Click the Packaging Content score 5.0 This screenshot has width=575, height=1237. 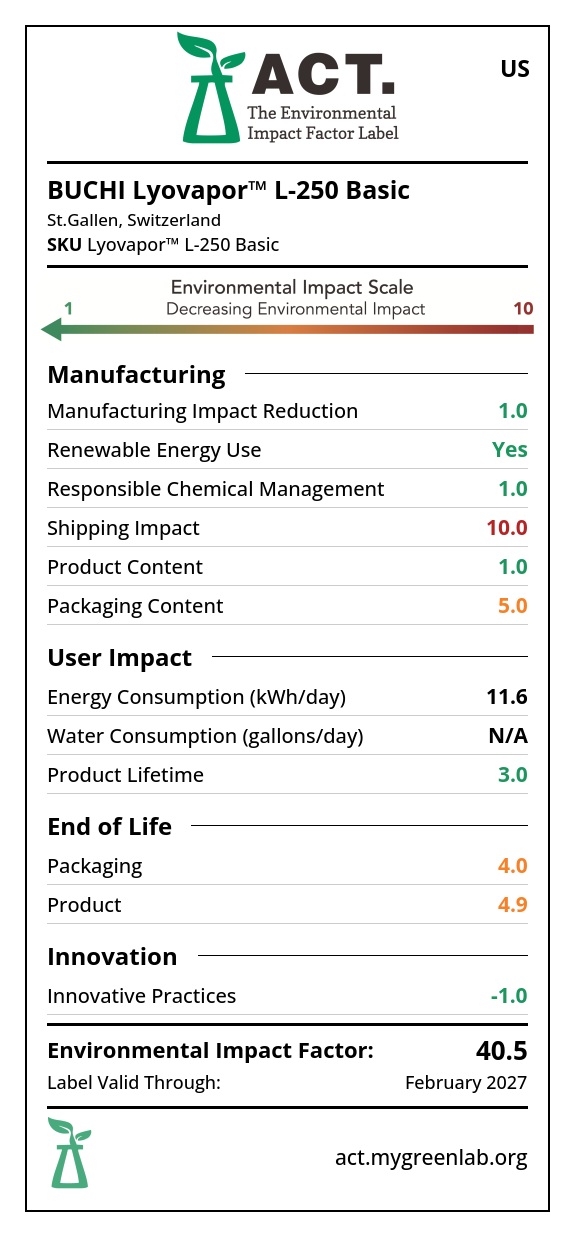click(x=513, y=606)
